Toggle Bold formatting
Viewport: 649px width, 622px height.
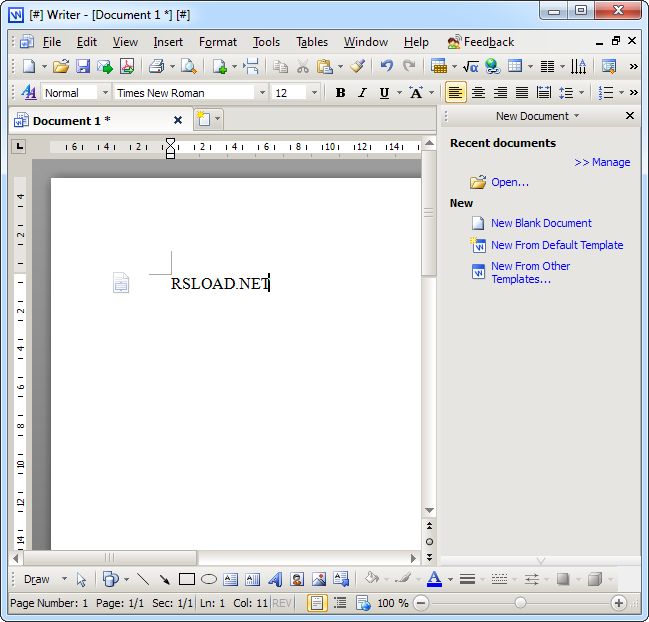340,93
